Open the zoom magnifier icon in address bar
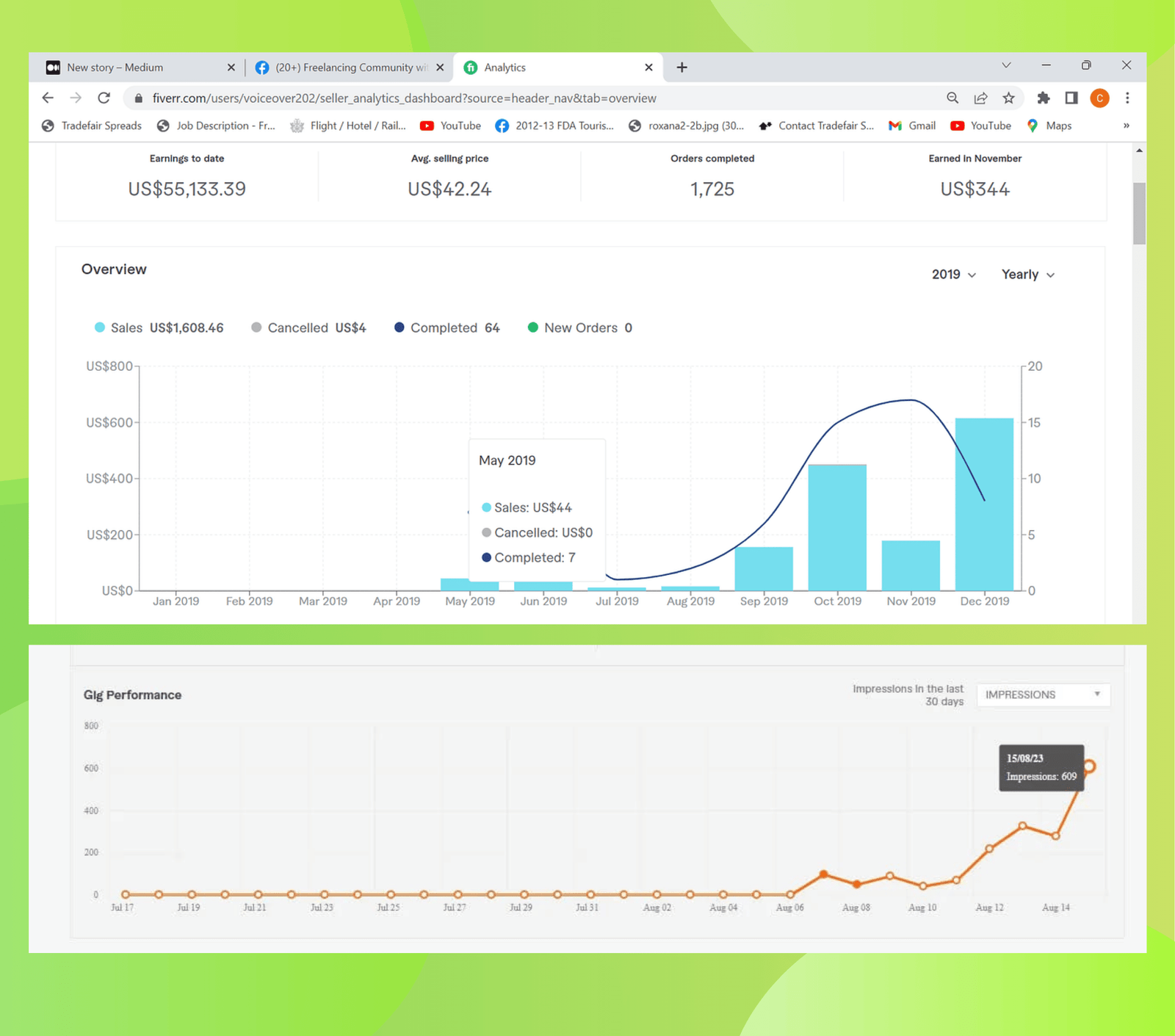 click(x=952, y=98)
